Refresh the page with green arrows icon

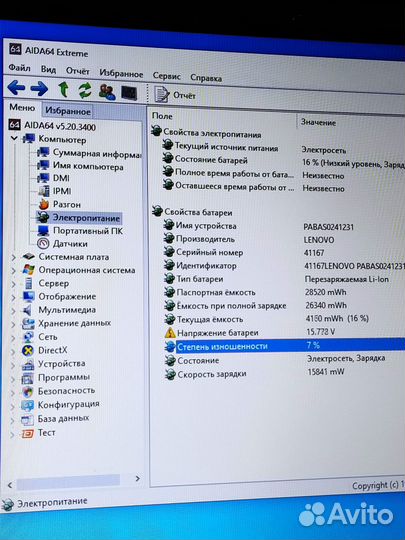point(85,91)
